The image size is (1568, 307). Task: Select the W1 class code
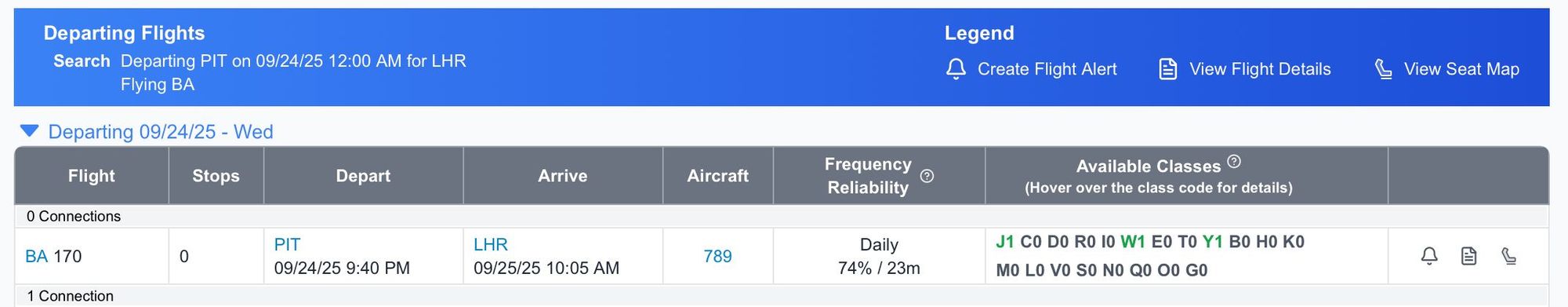[1133, 242]
